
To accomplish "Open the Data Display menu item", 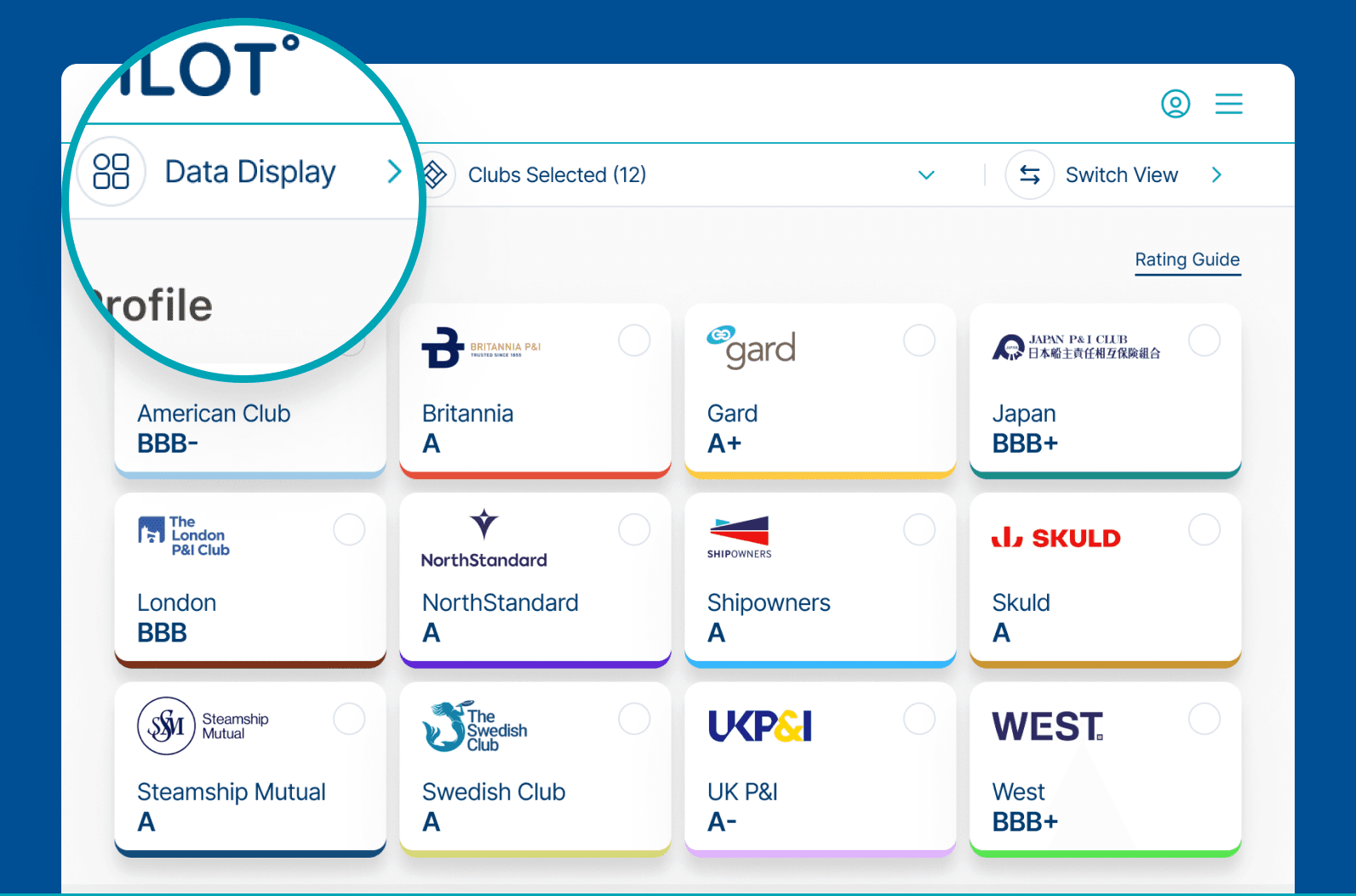I will coord(250,172).
